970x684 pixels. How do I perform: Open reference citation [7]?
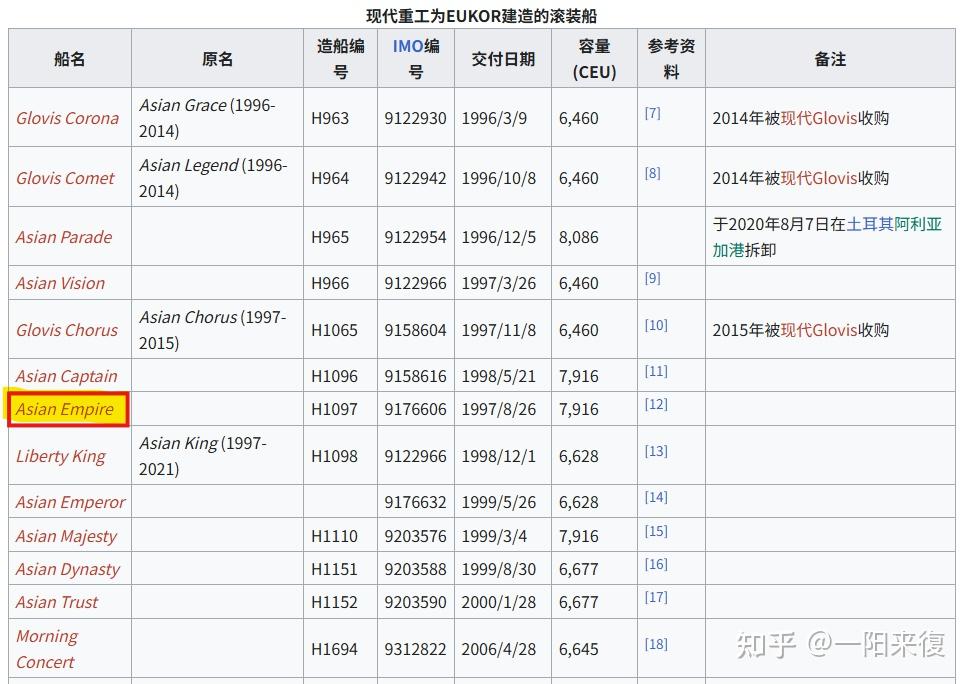click(652, 113)
